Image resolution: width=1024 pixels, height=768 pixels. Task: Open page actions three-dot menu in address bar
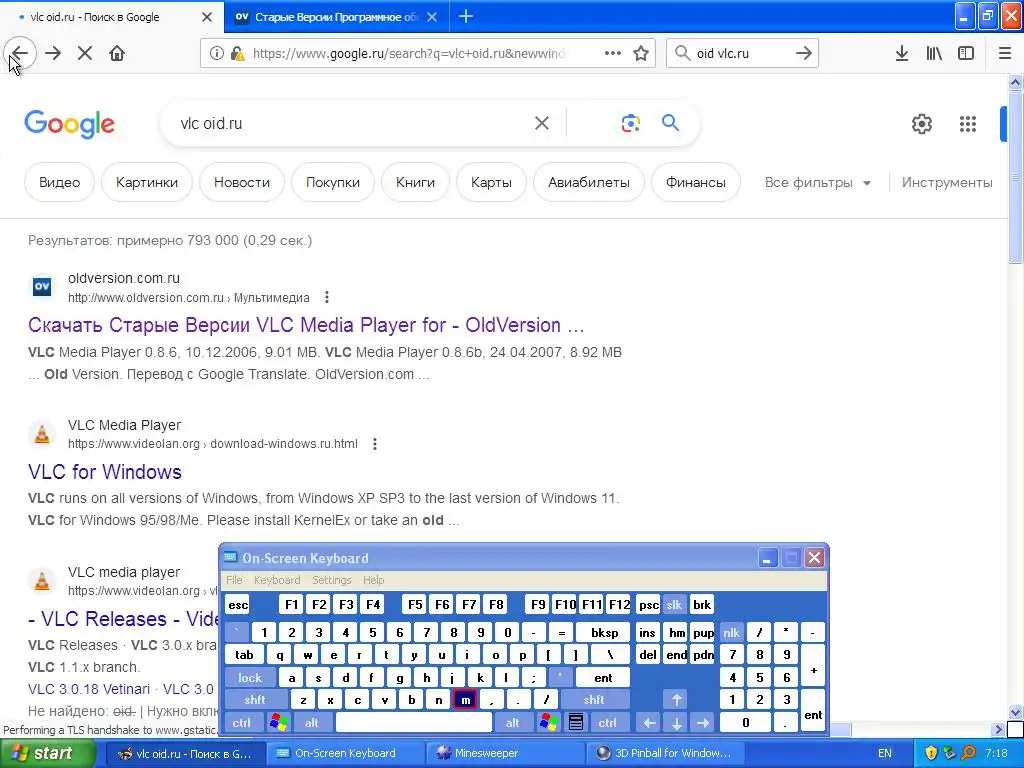pos(613,54)
